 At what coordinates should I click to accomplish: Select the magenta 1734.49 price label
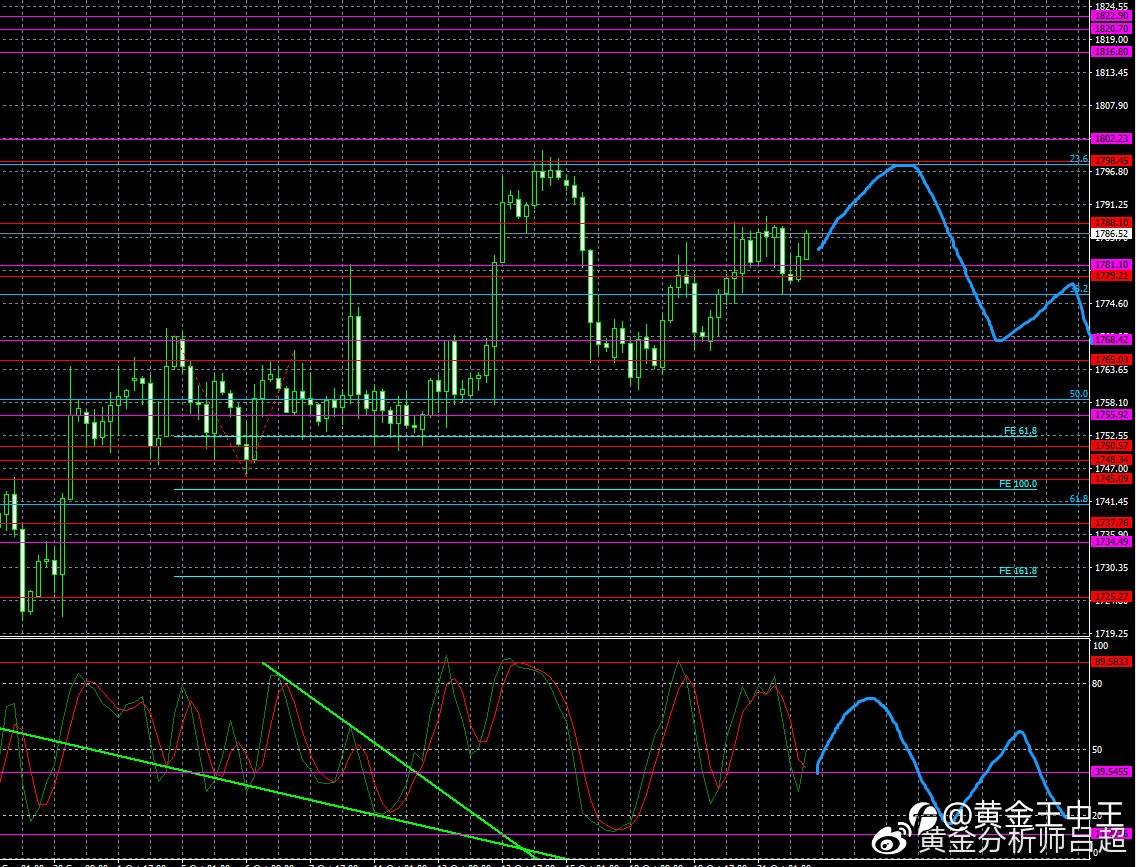[1111, 542]
